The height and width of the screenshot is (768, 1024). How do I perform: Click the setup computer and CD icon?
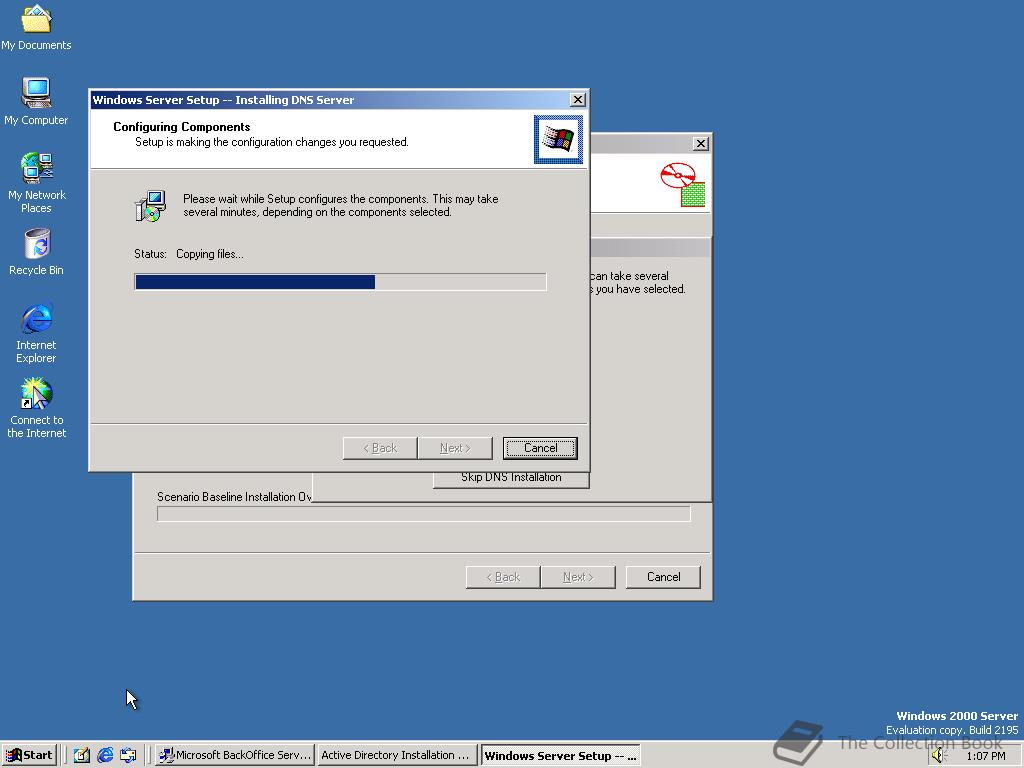tap(151, 206)
